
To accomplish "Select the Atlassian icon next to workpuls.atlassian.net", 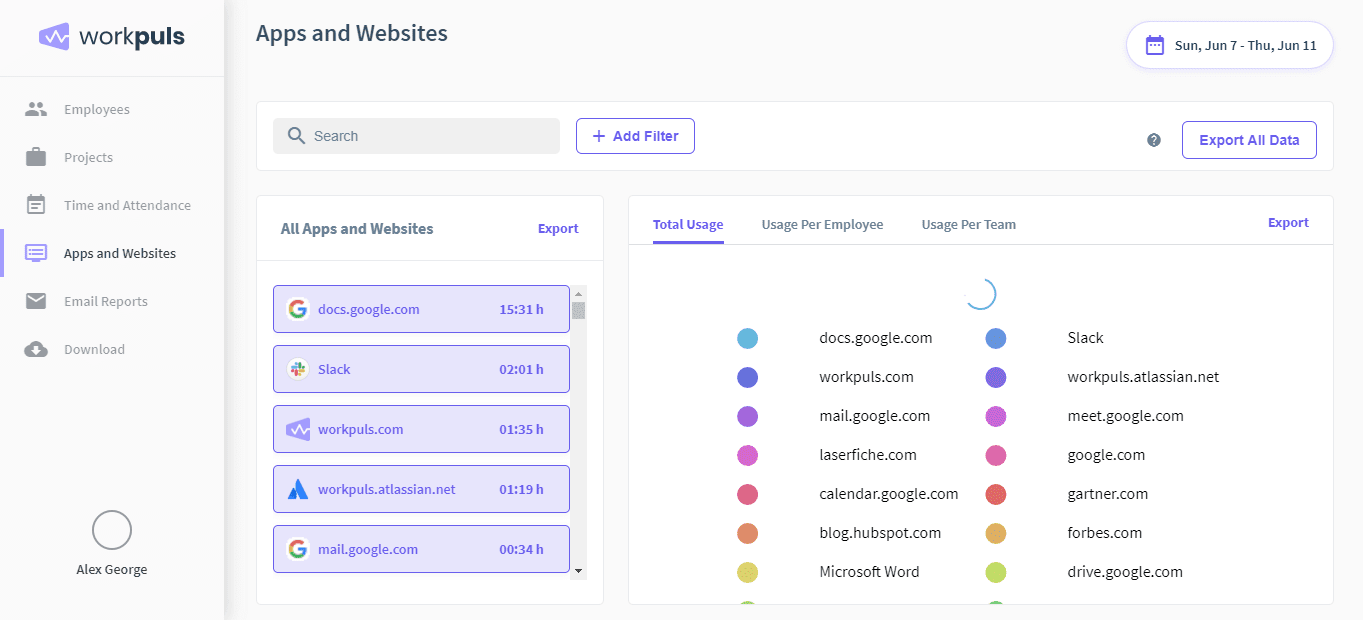I will coord(298,489).
